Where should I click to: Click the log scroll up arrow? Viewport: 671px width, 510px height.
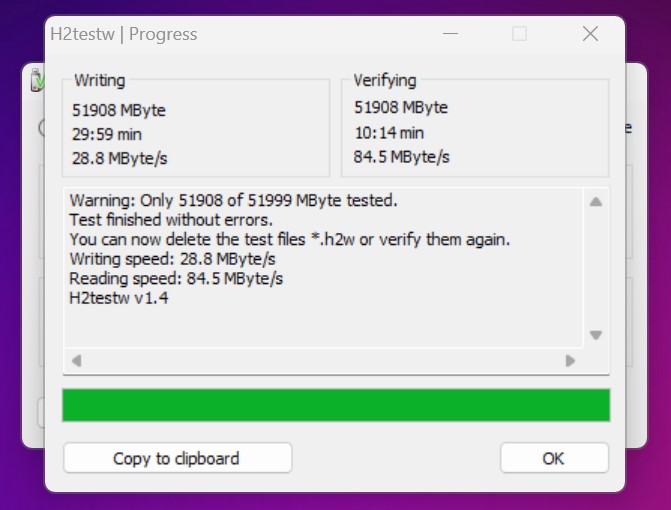click(596, 202)
